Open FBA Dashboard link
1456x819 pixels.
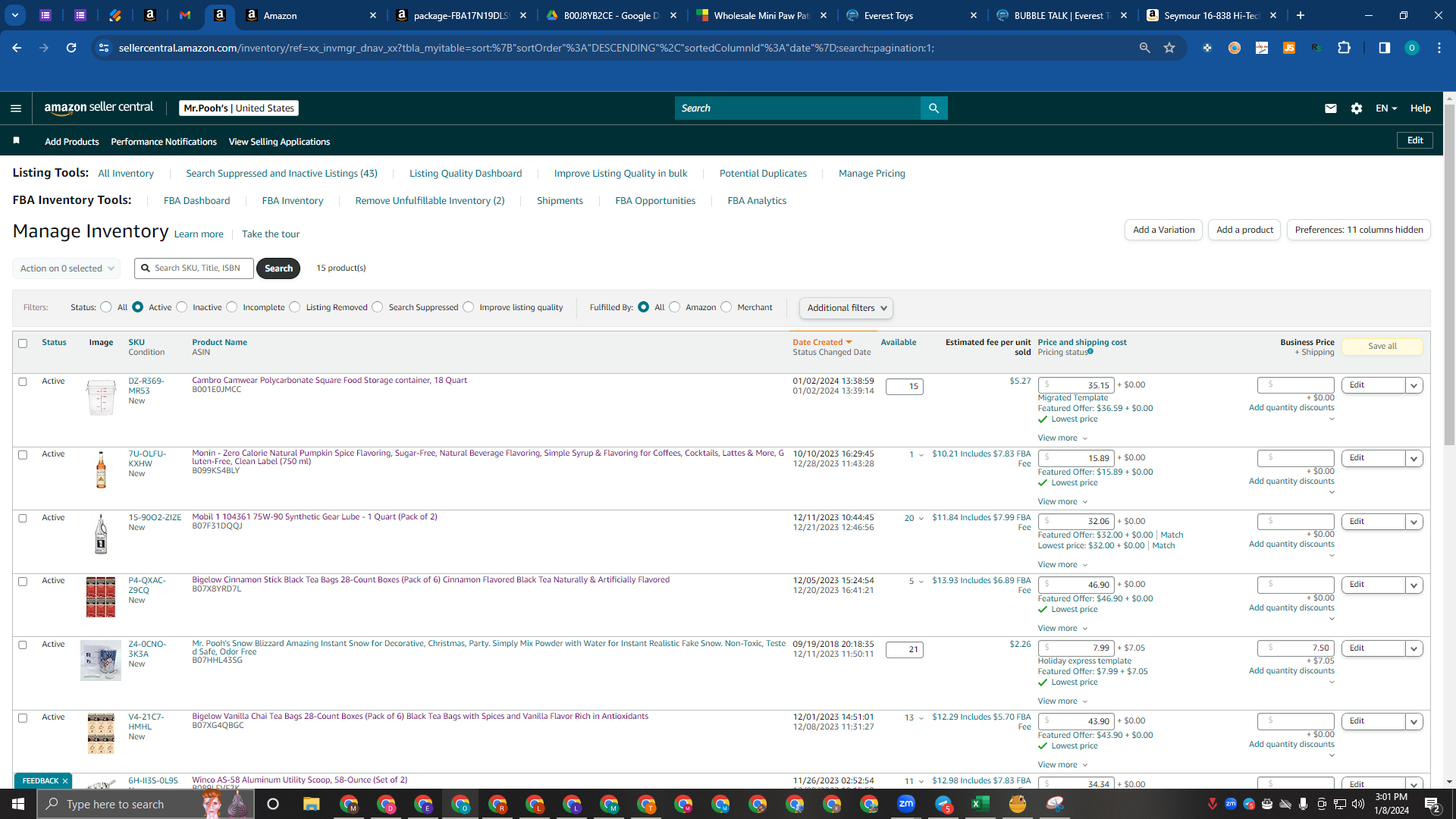pos(196,201)
